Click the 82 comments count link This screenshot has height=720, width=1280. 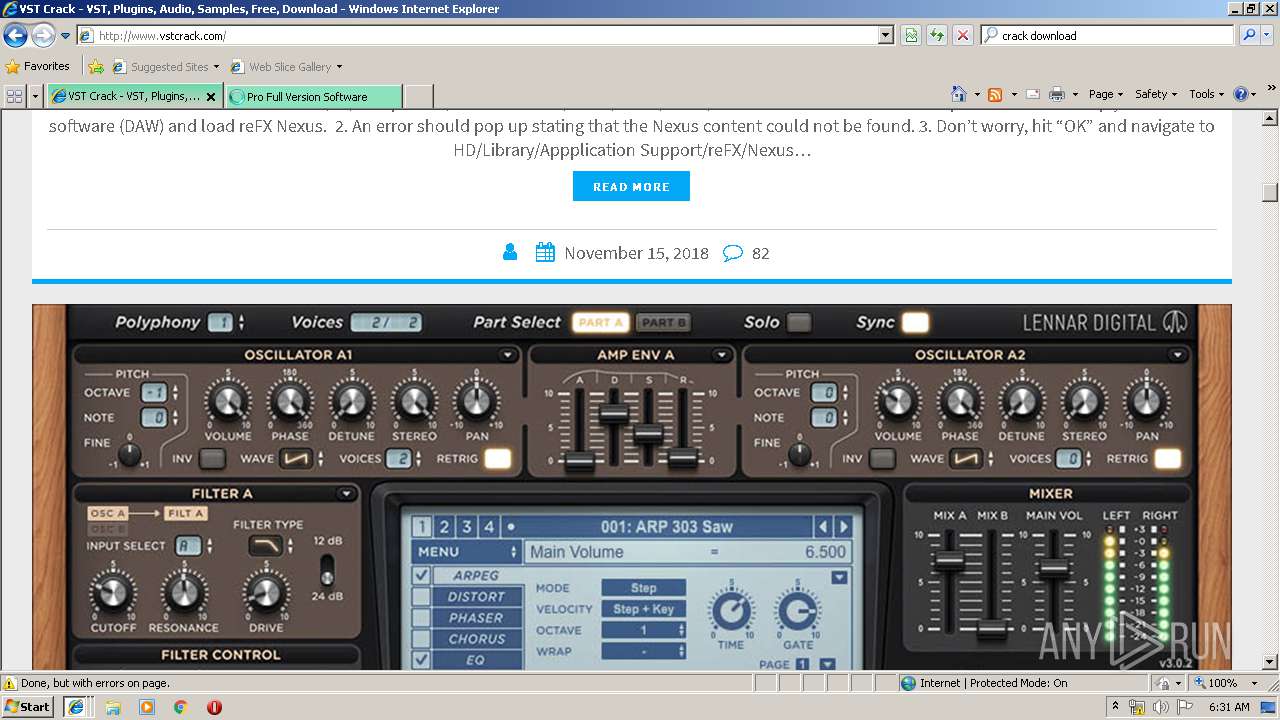(x=761, y=253)
